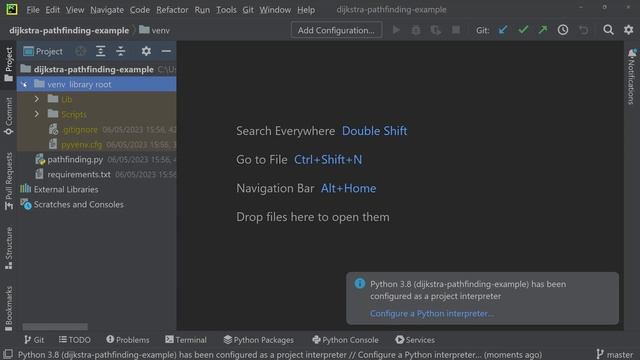This screenshot has height=360, width=640.
Task: Open the Git tool window tab
Action: point(34,340)
